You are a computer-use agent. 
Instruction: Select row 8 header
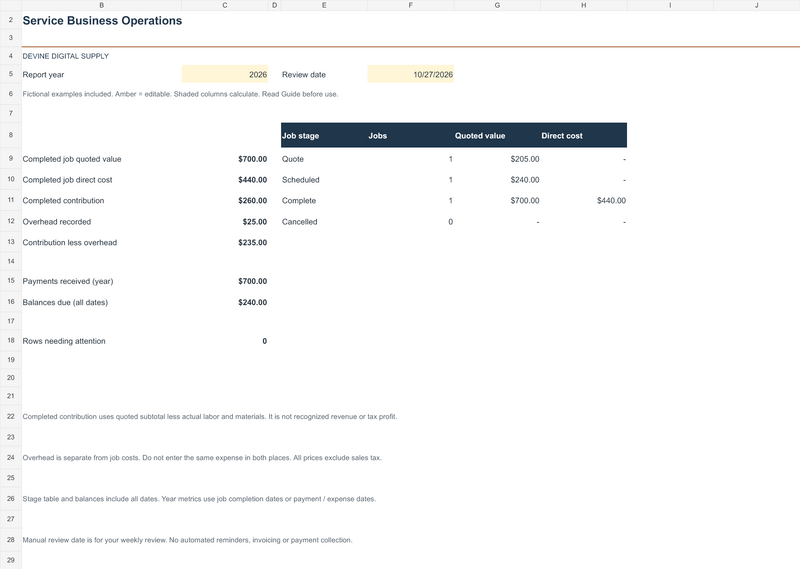click(x=11, y=135)
